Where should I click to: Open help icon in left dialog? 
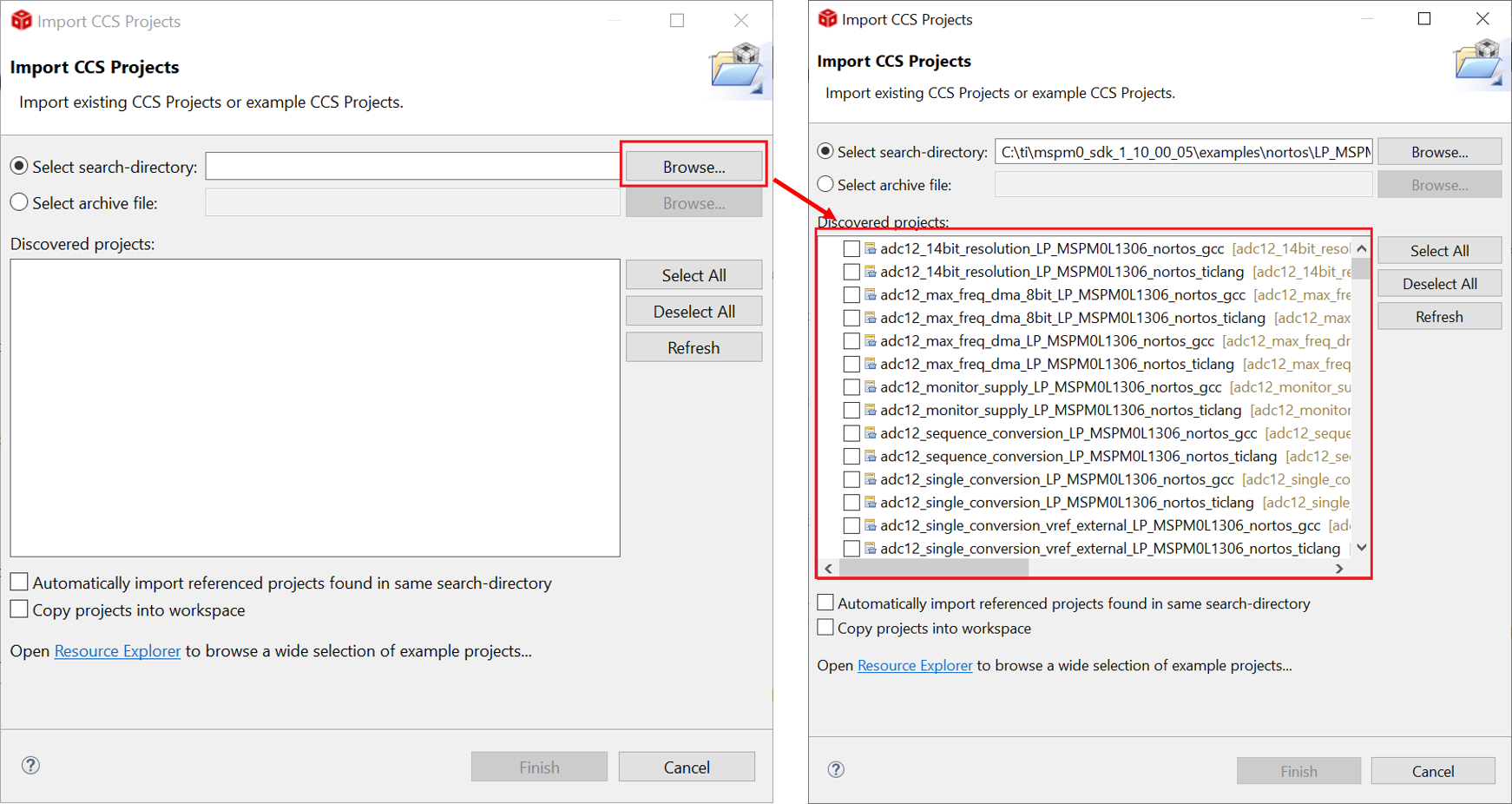(x=30, y=765)
